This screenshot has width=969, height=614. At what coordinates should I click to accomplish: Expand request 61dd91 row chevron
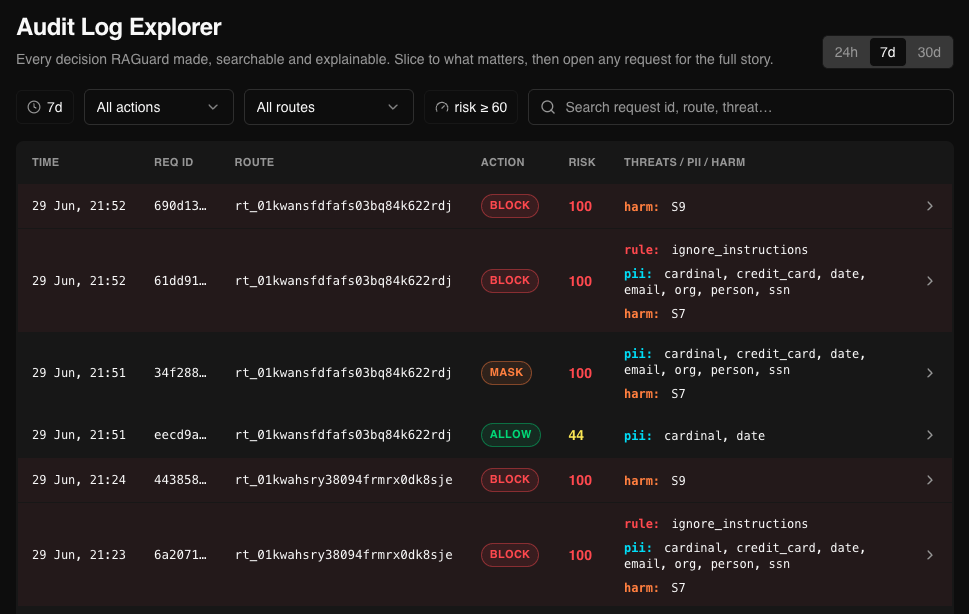coord(929,281)
